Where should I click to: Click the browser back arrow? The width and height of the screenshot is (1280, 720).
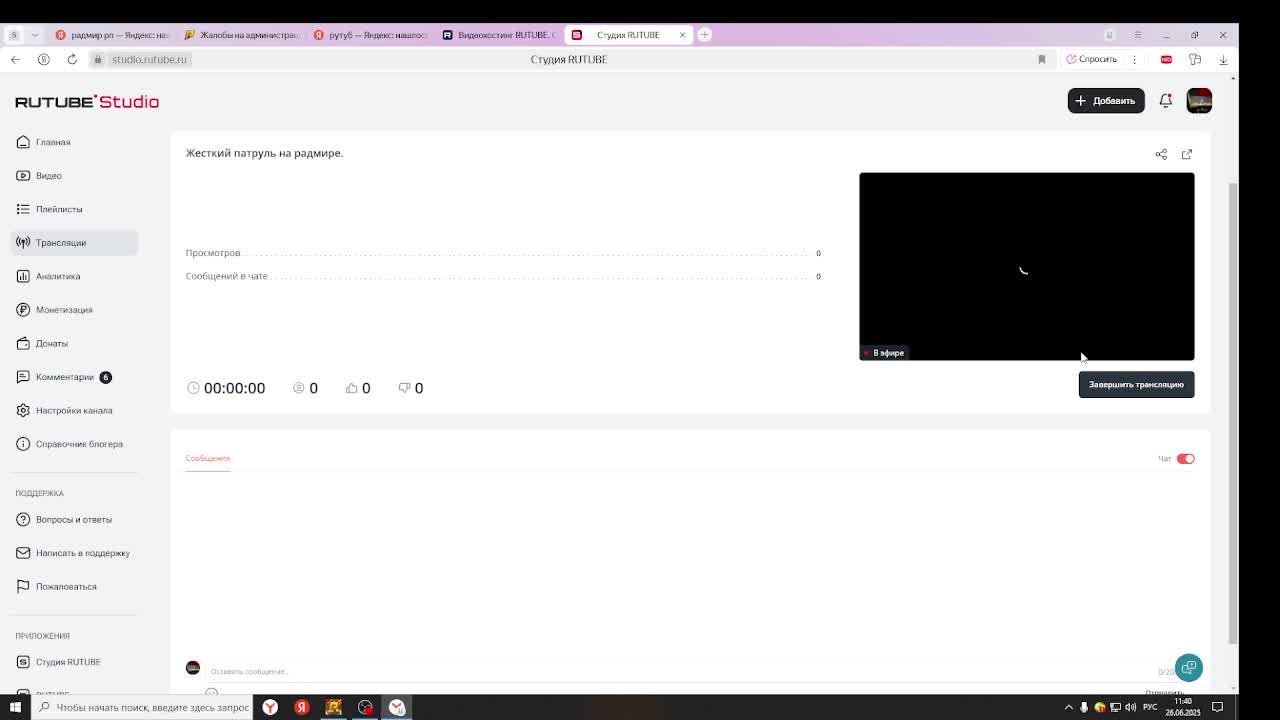15,60
